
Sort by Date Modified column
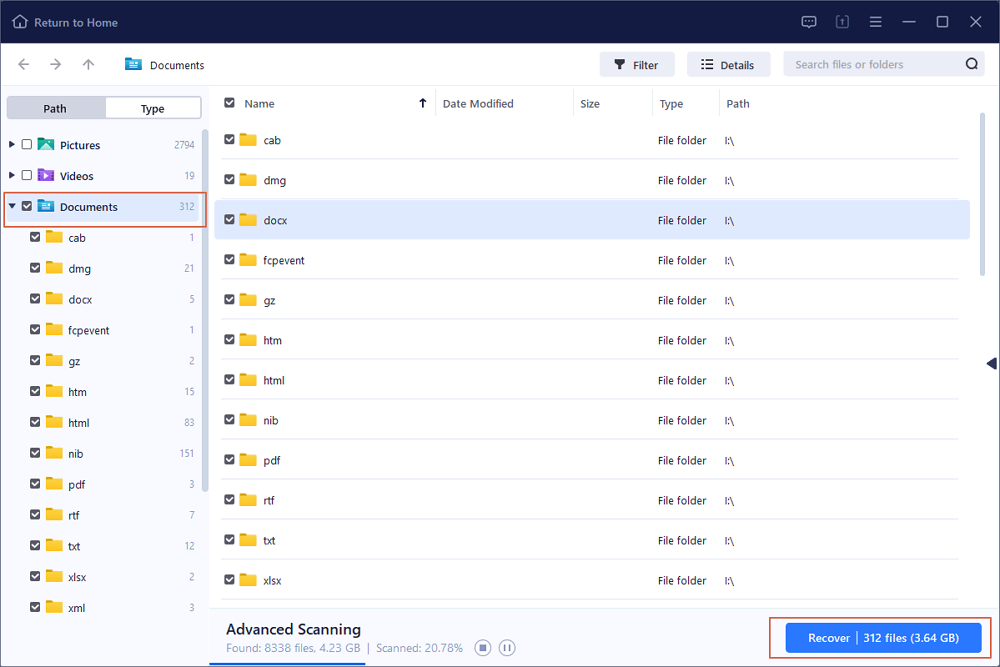coord(478,103)
